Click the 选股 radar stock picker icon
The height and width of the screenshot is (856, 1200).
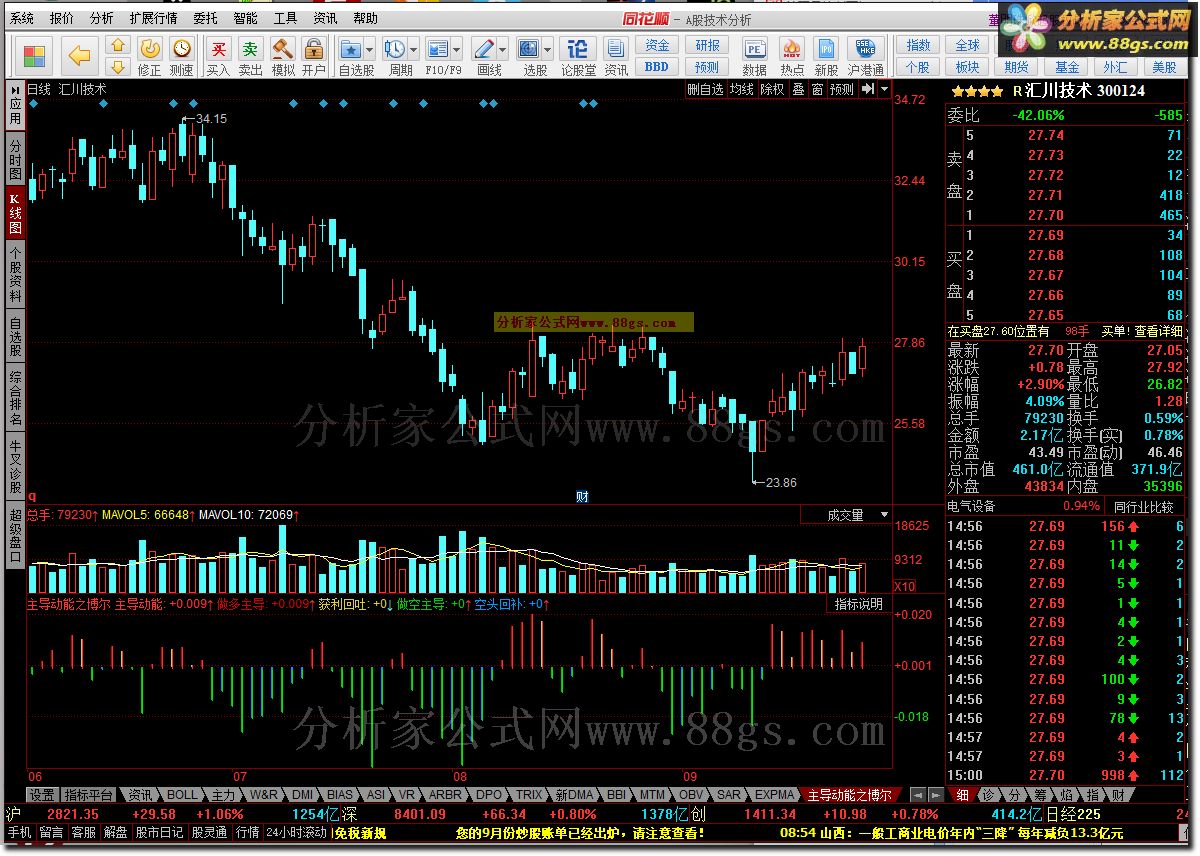click(529, 48)
